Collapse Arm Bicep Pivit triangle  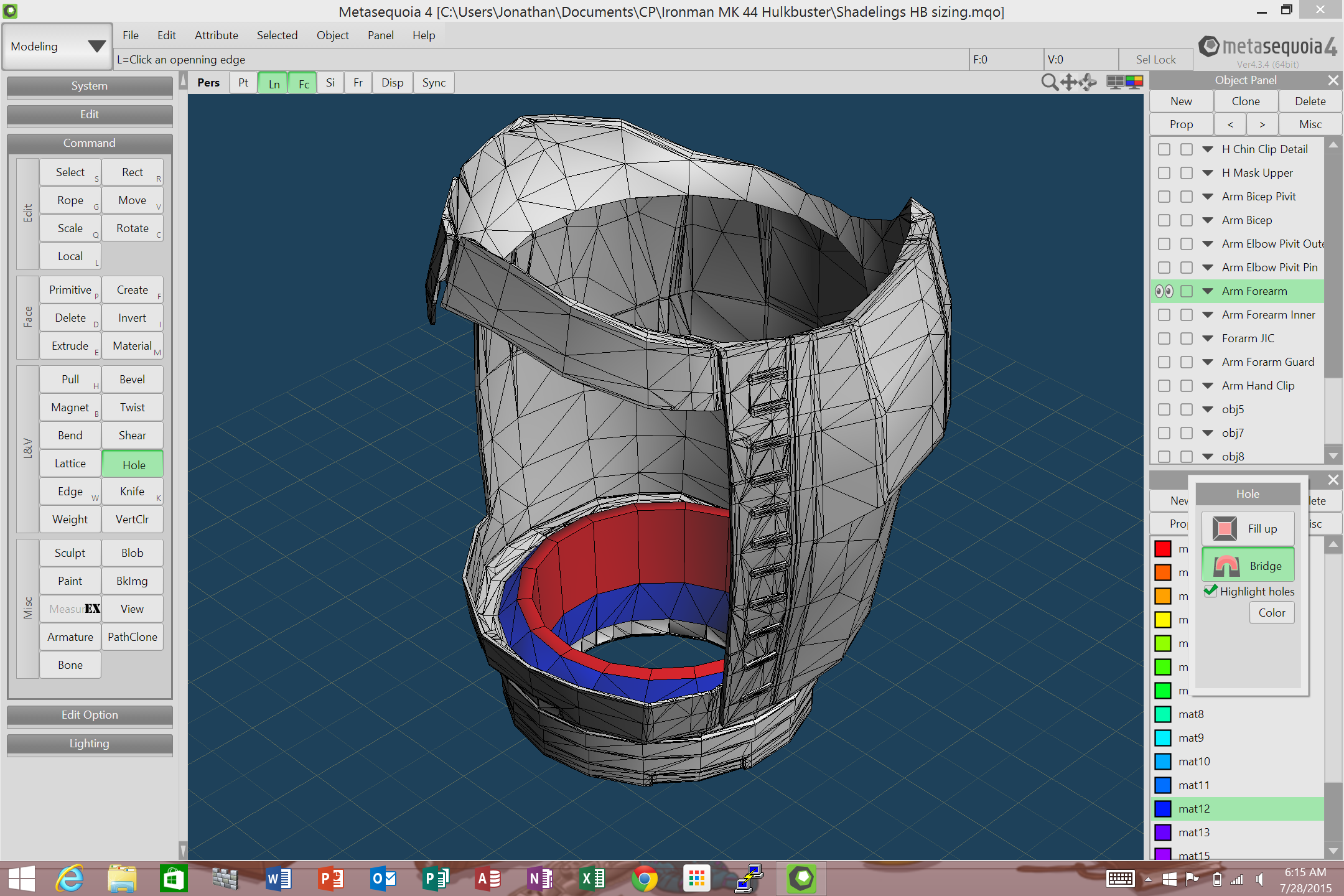(x=1208, y=197)
